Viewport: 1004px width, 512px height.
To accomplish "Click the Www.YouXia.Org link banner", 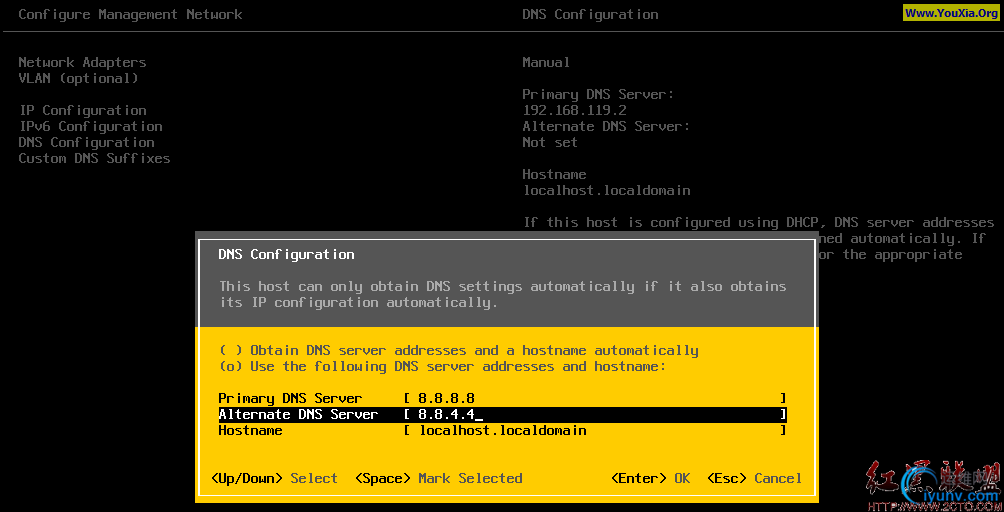I will click(x=951, y=13).
